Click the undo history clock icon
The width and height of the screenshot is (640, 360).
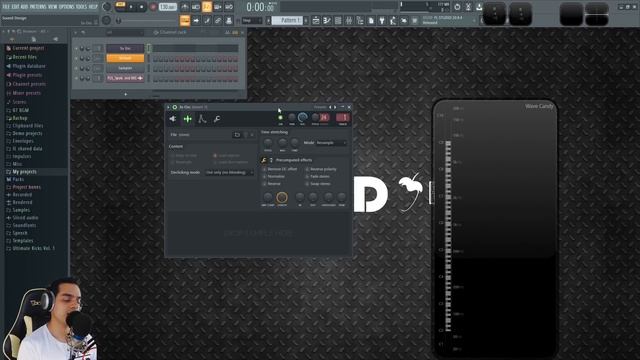tap(457, 7)
